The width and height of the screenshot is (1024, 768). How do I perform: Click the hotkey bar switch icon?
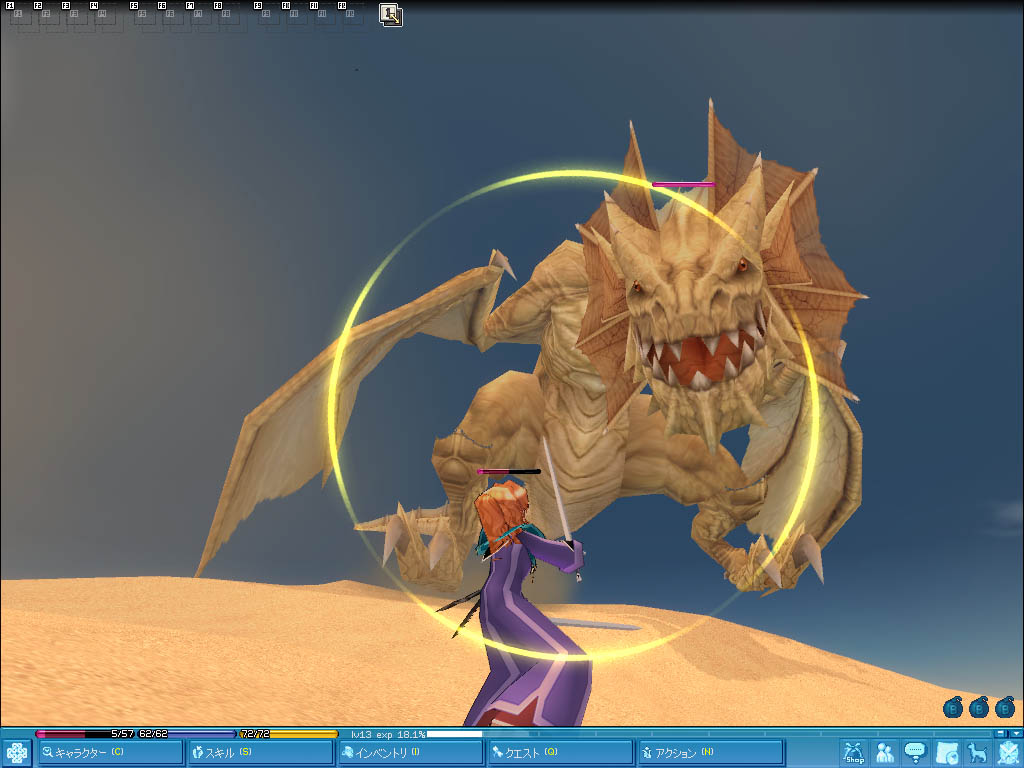pos(391,14)
